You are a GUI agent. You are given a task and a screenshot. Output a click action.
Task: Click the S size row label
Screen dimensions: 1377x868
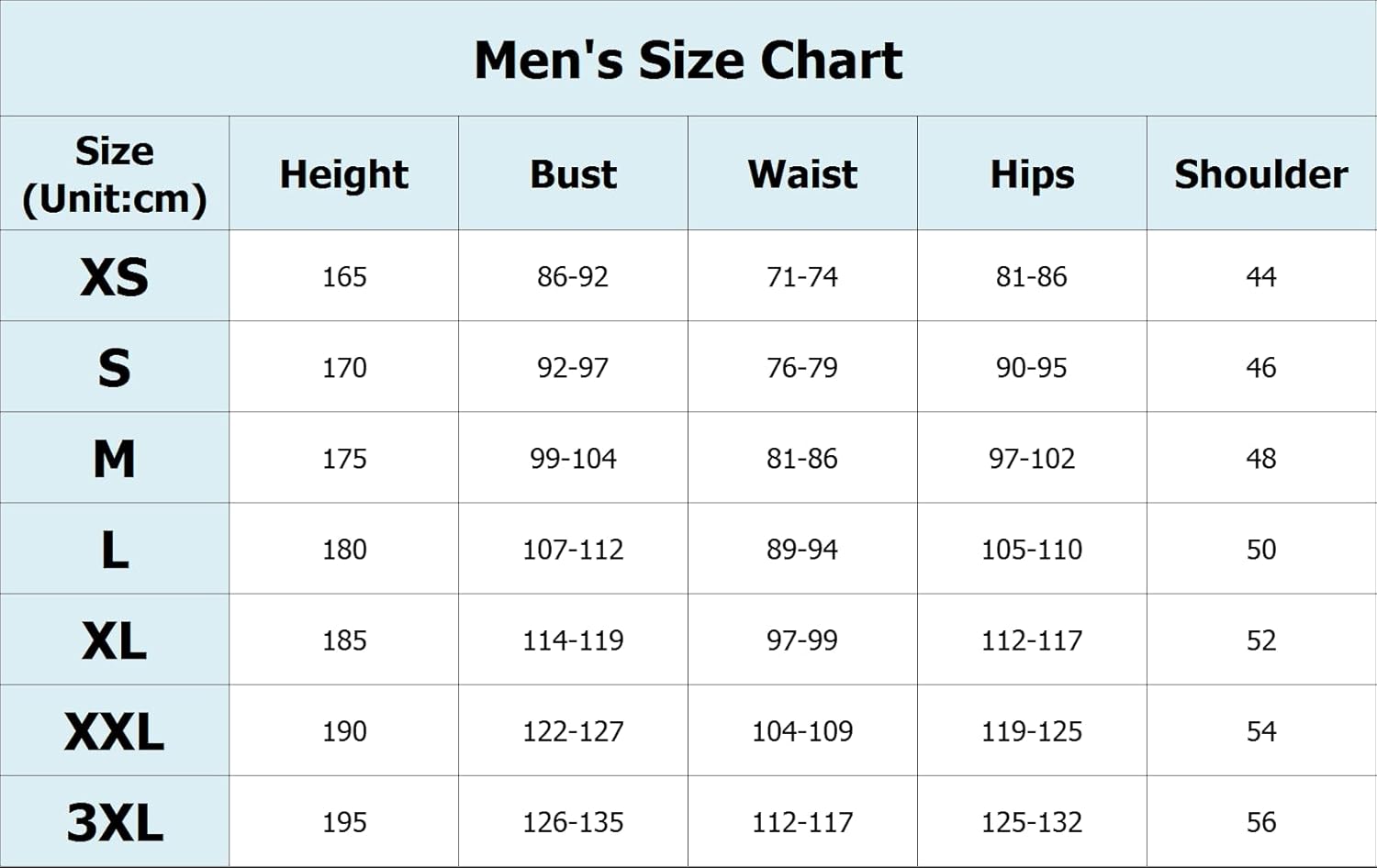[115, 367]
